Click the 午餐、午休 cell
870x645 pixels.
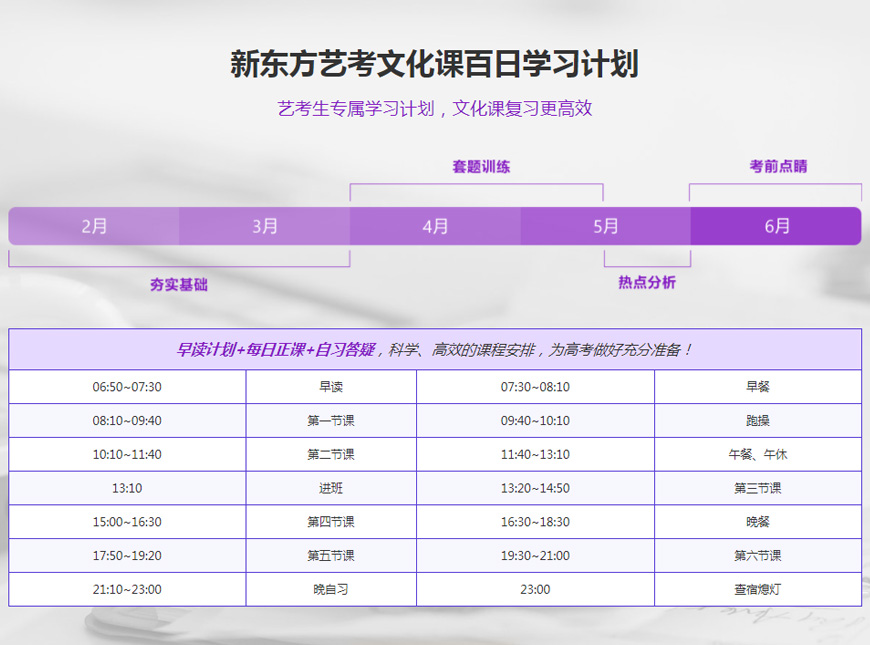tap(757, 455)
